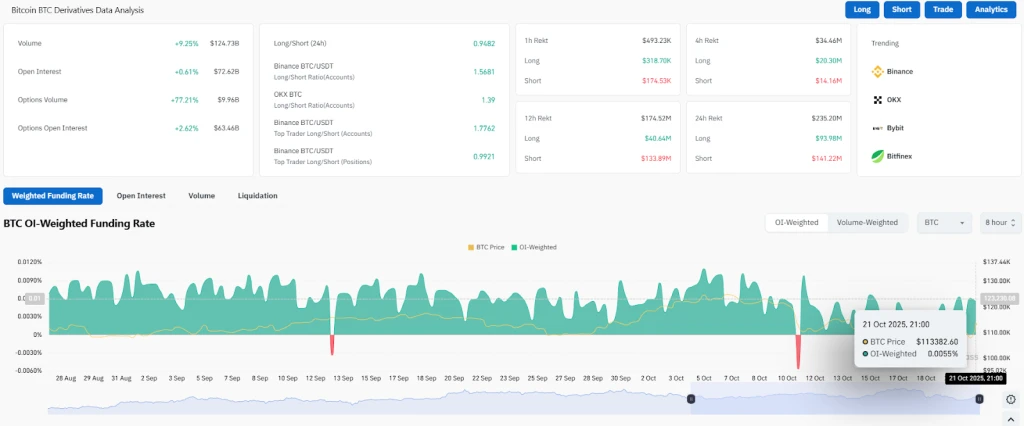
Task: Click the OKX logo icon in Trending
Action: 878,100
